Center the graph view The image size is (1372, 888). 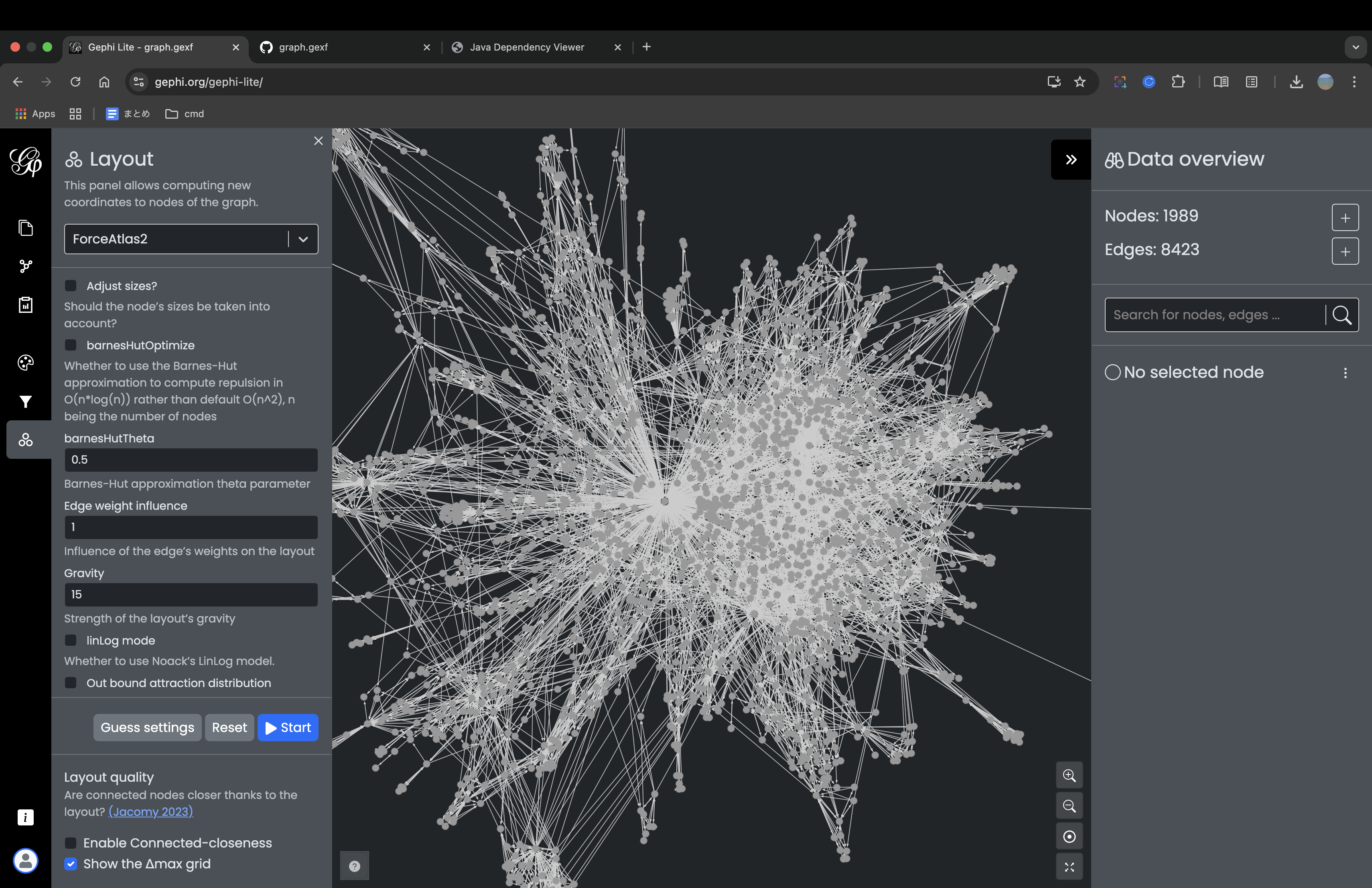click(x=1069, y=837)
